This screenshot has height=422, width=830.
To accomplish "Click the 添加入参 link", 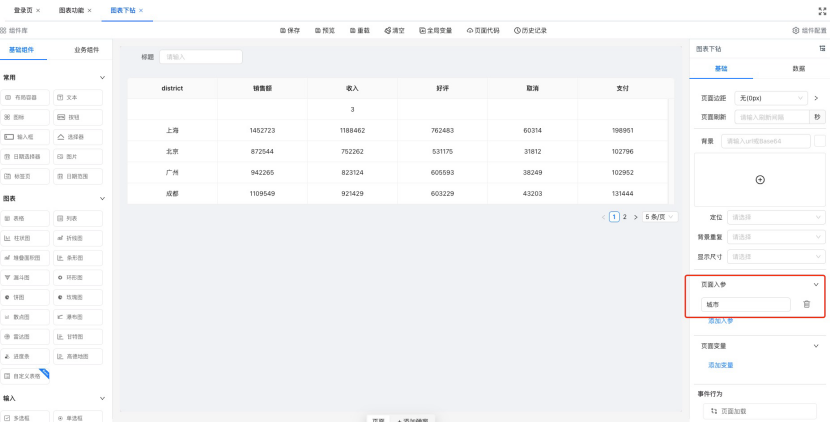I will [x=720, y=321].
